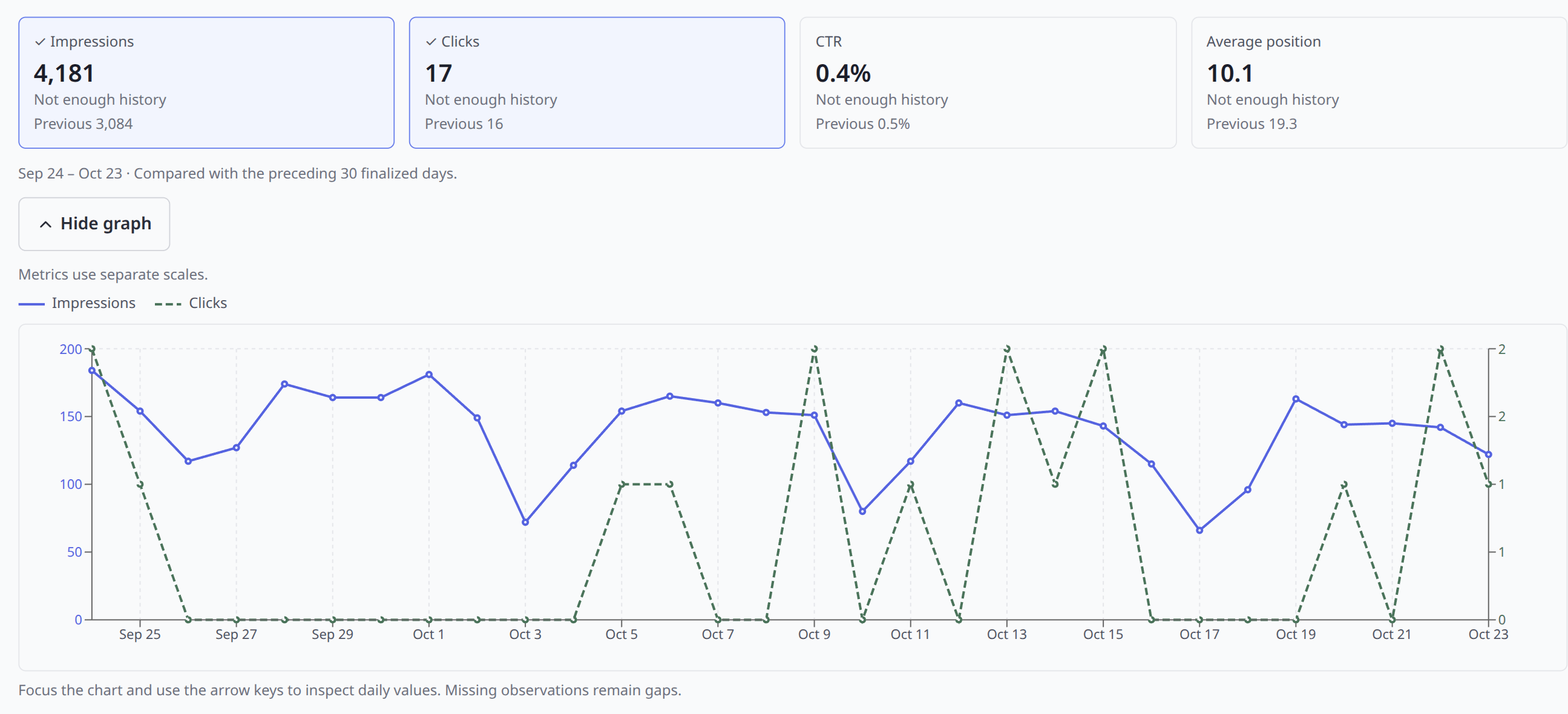Click the Sep 29 axis label
The height and width of the screenshot is (714, 1568).
332,634
